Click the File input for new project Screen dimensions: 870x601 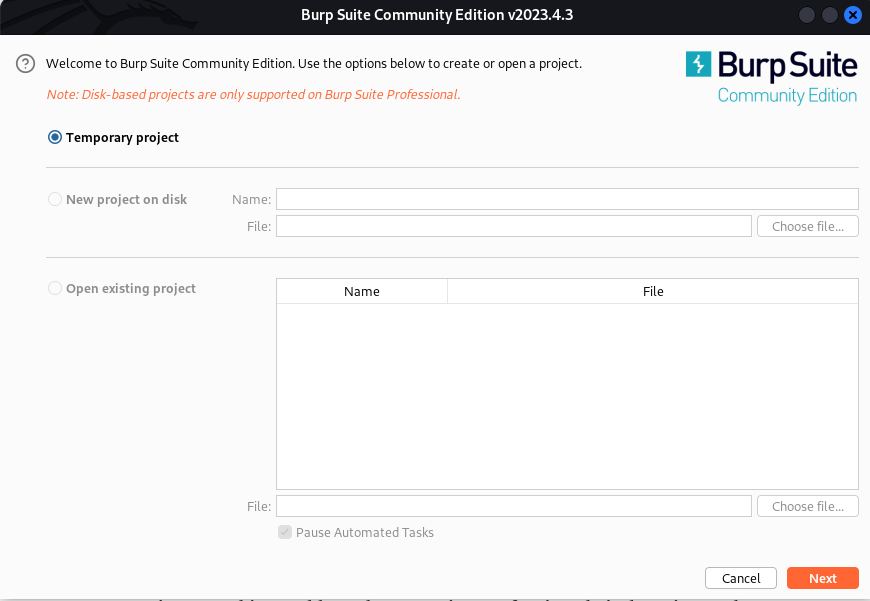(514, 225)
